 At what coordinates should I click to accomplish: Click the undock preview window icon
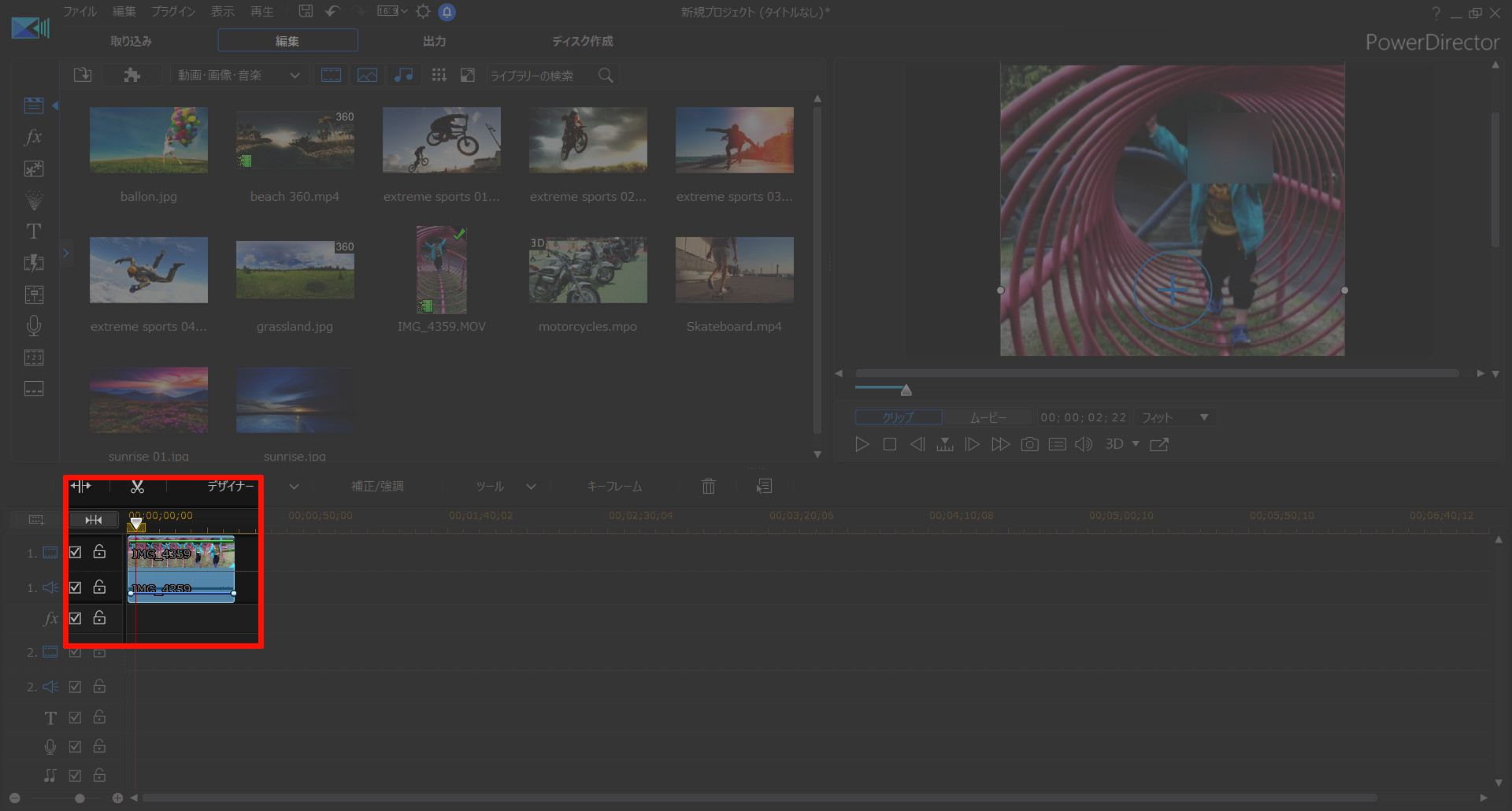[1159, 444]
